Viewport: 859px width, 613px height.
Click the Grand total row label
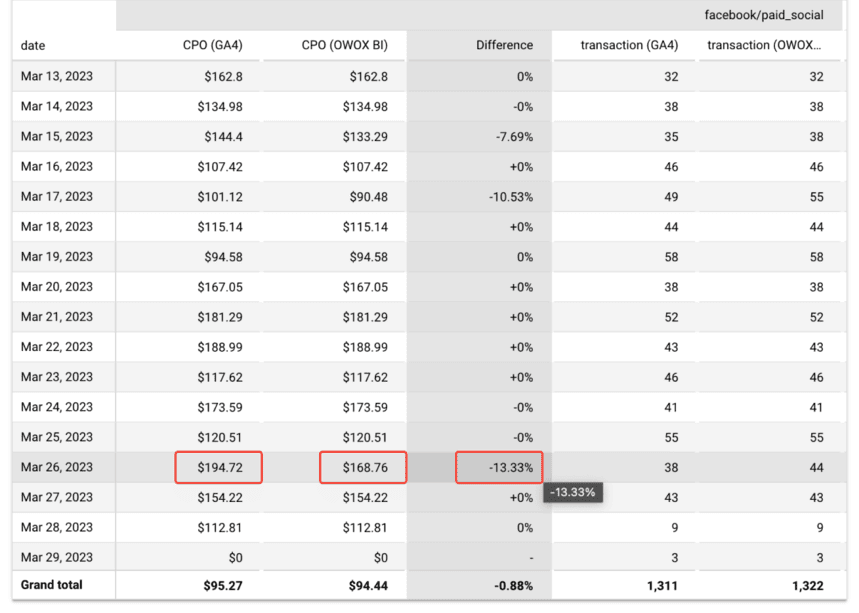(51, 585)
